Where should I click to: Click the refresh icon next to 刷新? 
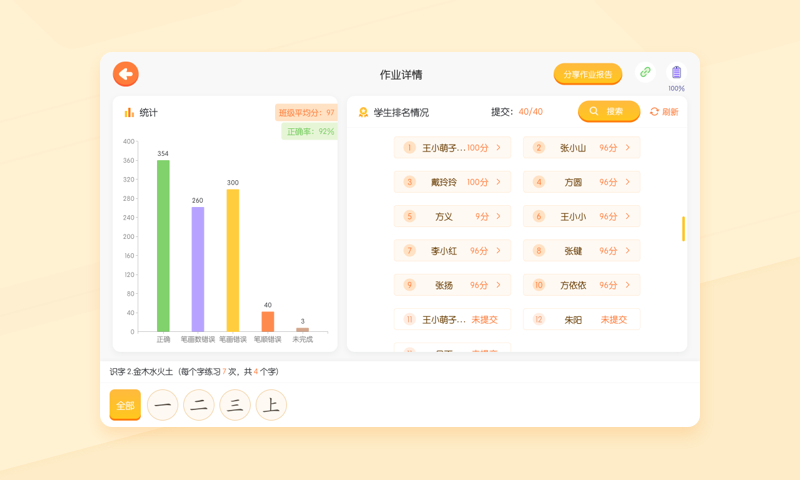(654, 112)
